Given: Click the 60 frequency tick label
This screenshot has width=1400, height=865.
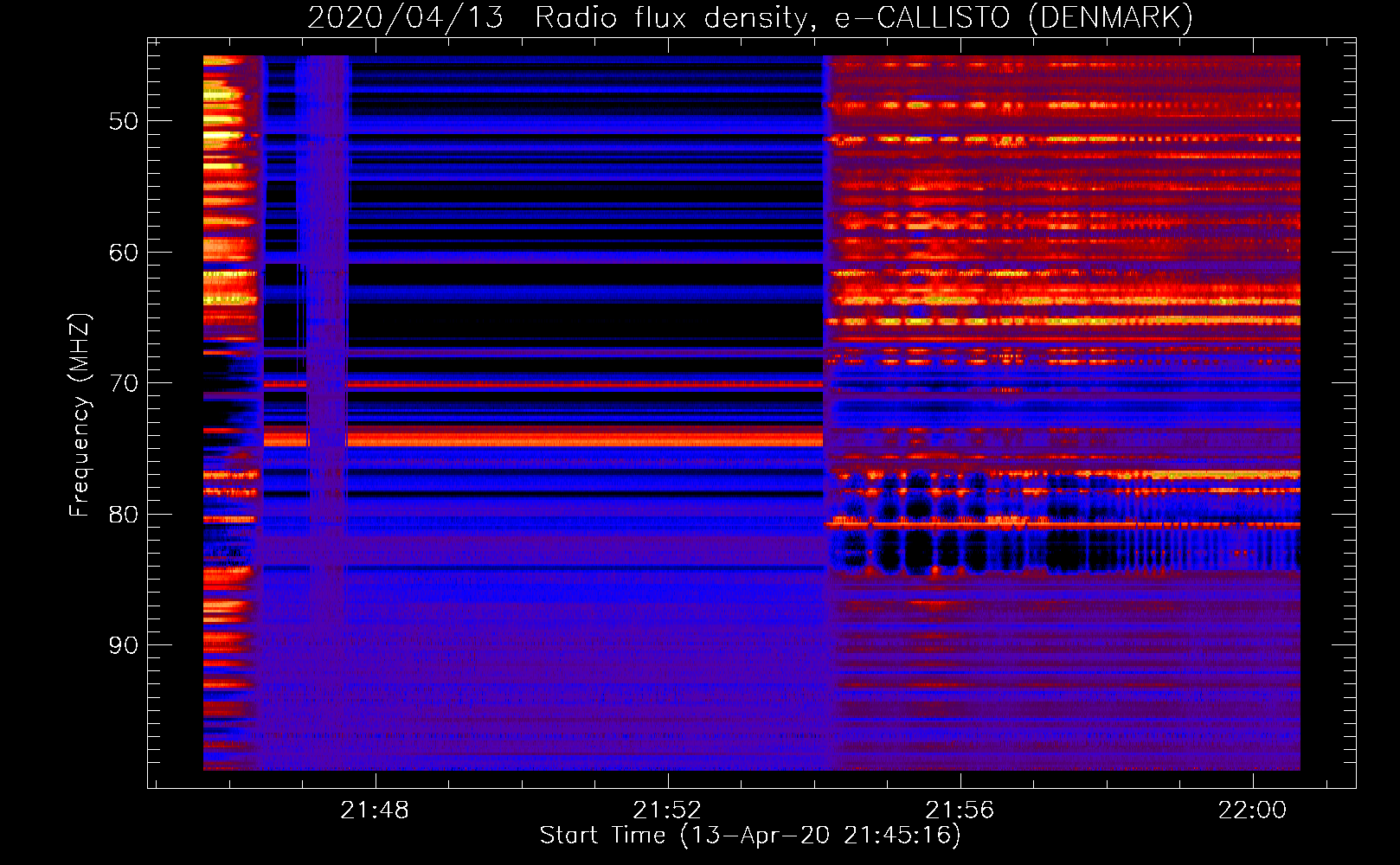Looking at the screenshot, I should pos(123,253).
